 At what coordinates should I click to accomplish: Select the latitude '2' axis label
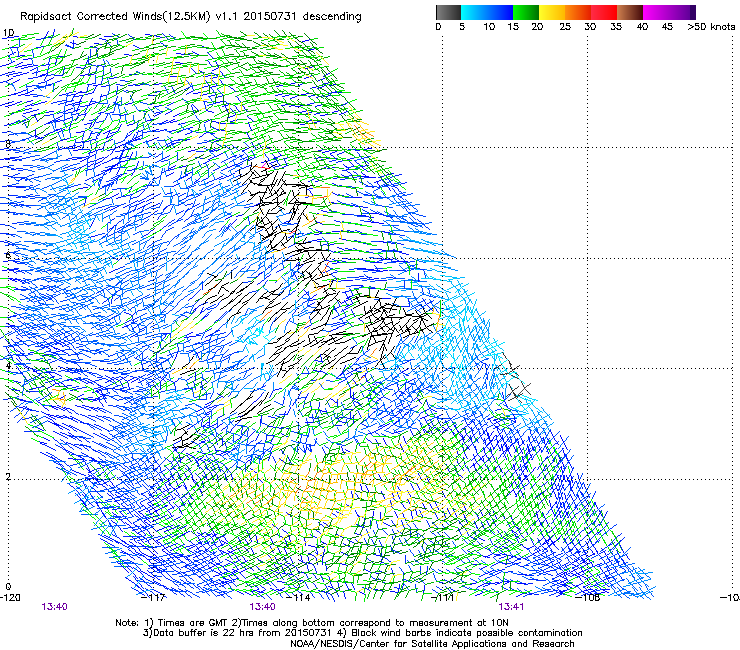[8, 477]
